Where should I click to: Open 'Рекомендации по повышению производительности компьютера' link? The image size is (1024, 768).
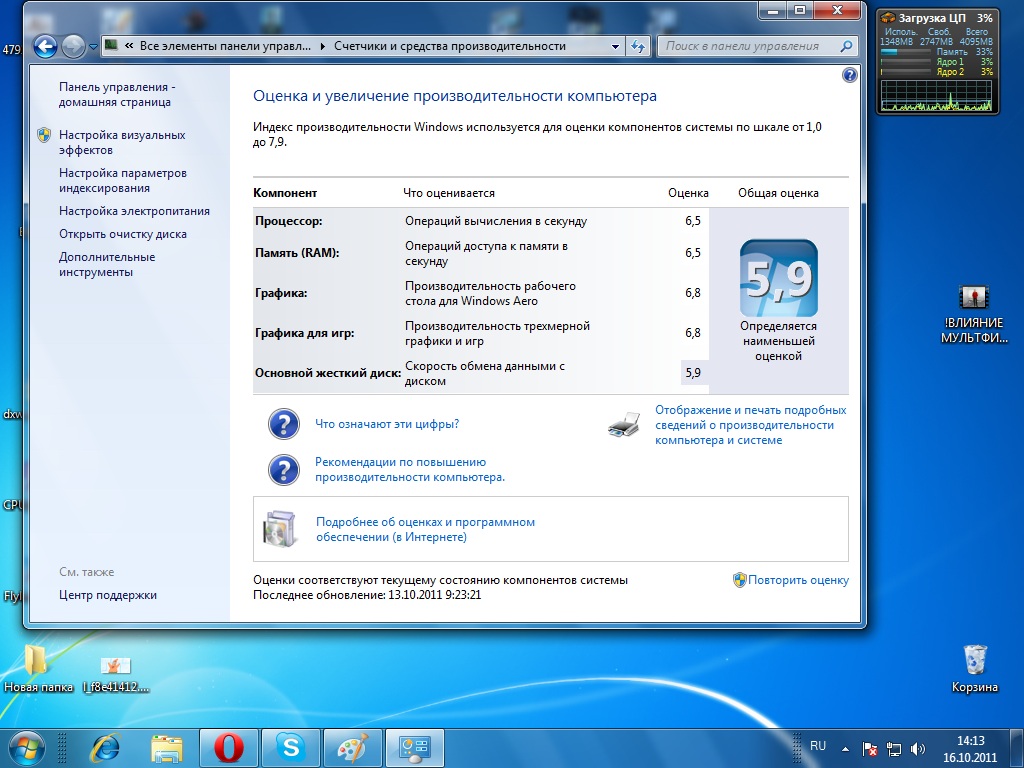[410, 470]
